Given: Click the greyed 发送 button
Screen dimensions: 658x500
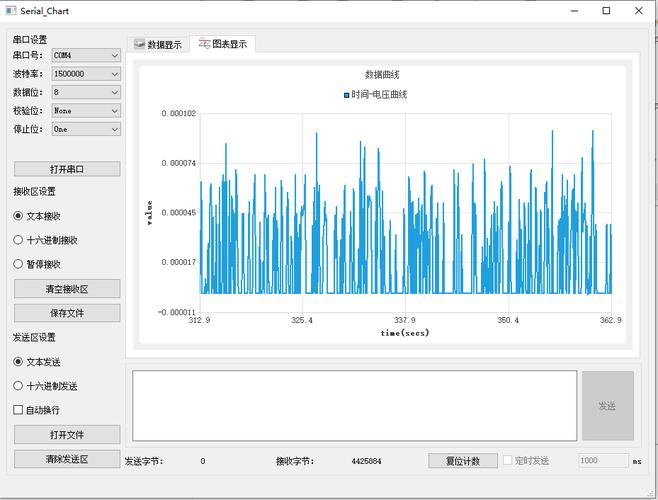Looking at the screenshot, I should click(x=608, y=406).
